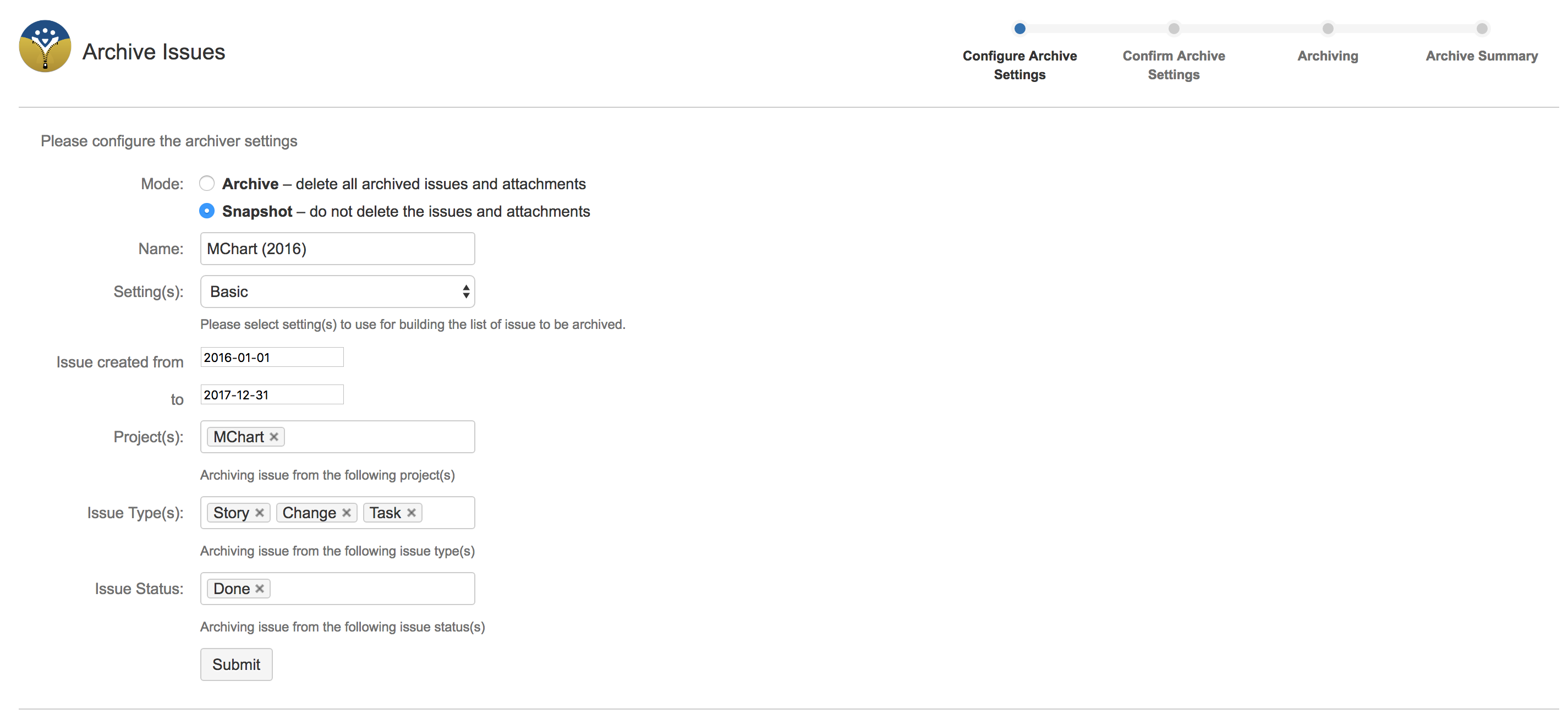The image size is (1568, 725).
Task: Remove the Task issue type tag
Action: click(x=412, y=513)
